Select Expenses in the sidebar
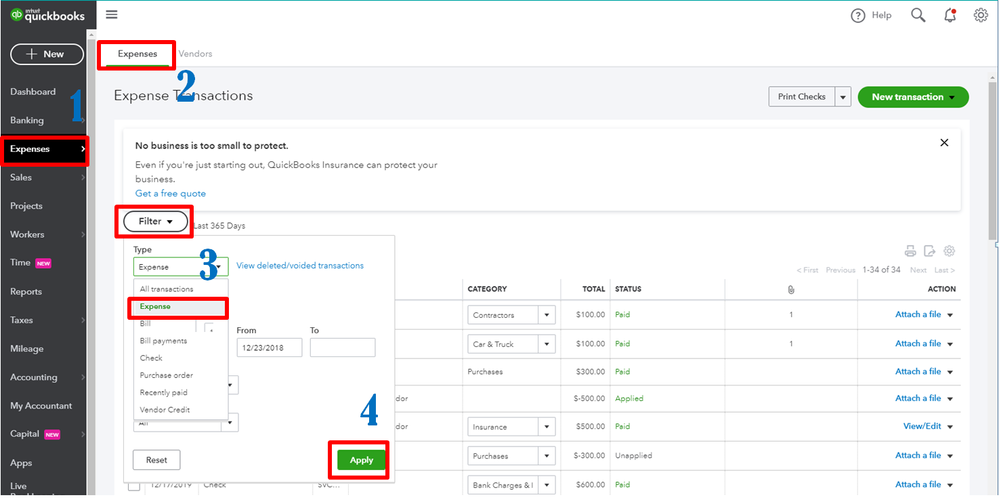This screenshot has width=999, height=498. (x=43, y=149)
